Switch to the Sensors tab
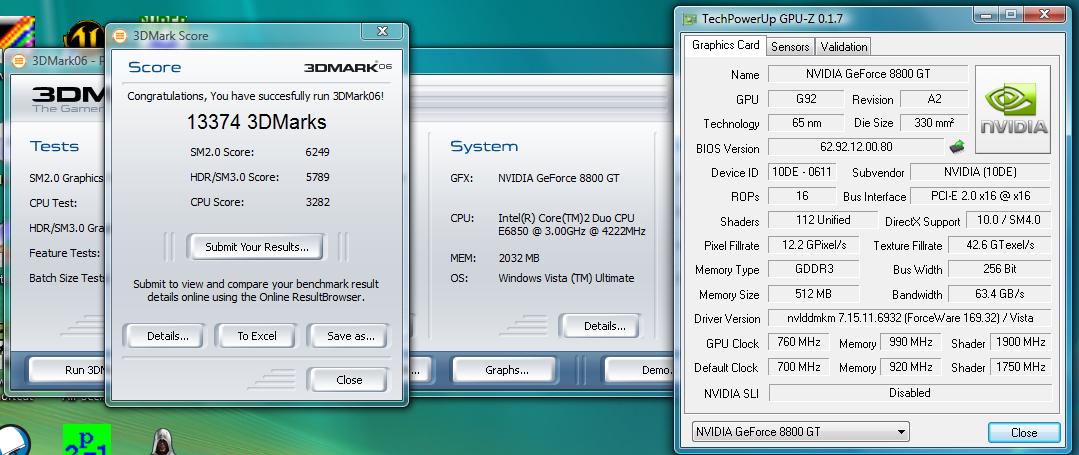This screenshot has height=455, width=1079. [x=790, y=47]
